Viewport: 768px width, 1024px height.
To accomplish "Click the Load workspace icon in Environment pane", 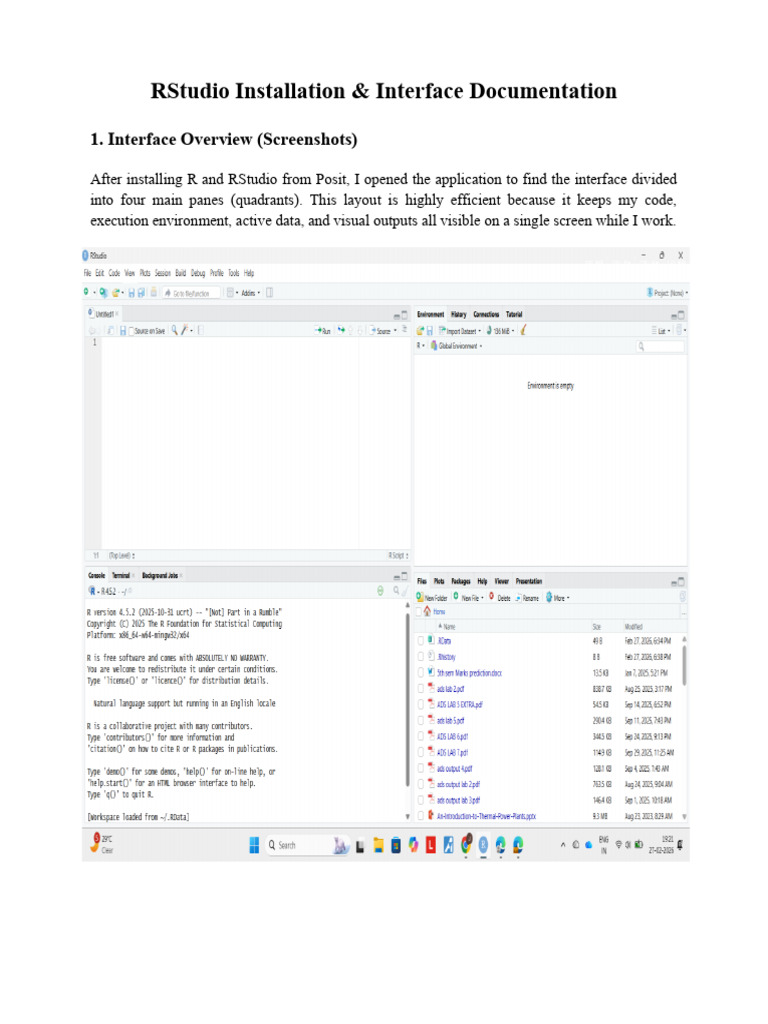I will tap(421, 331).
